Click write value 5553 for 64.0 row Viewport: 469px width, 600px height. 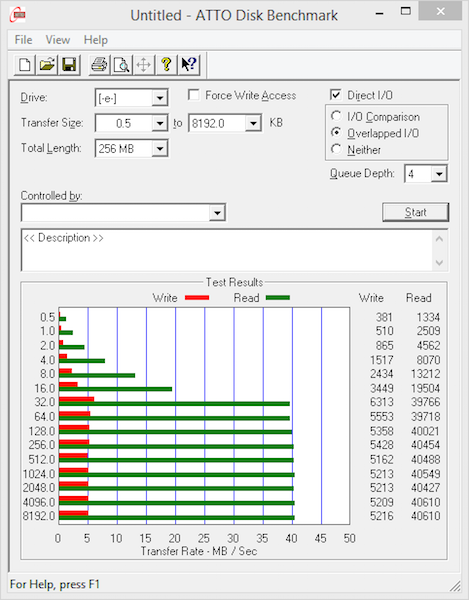click(x=381, y=417)
